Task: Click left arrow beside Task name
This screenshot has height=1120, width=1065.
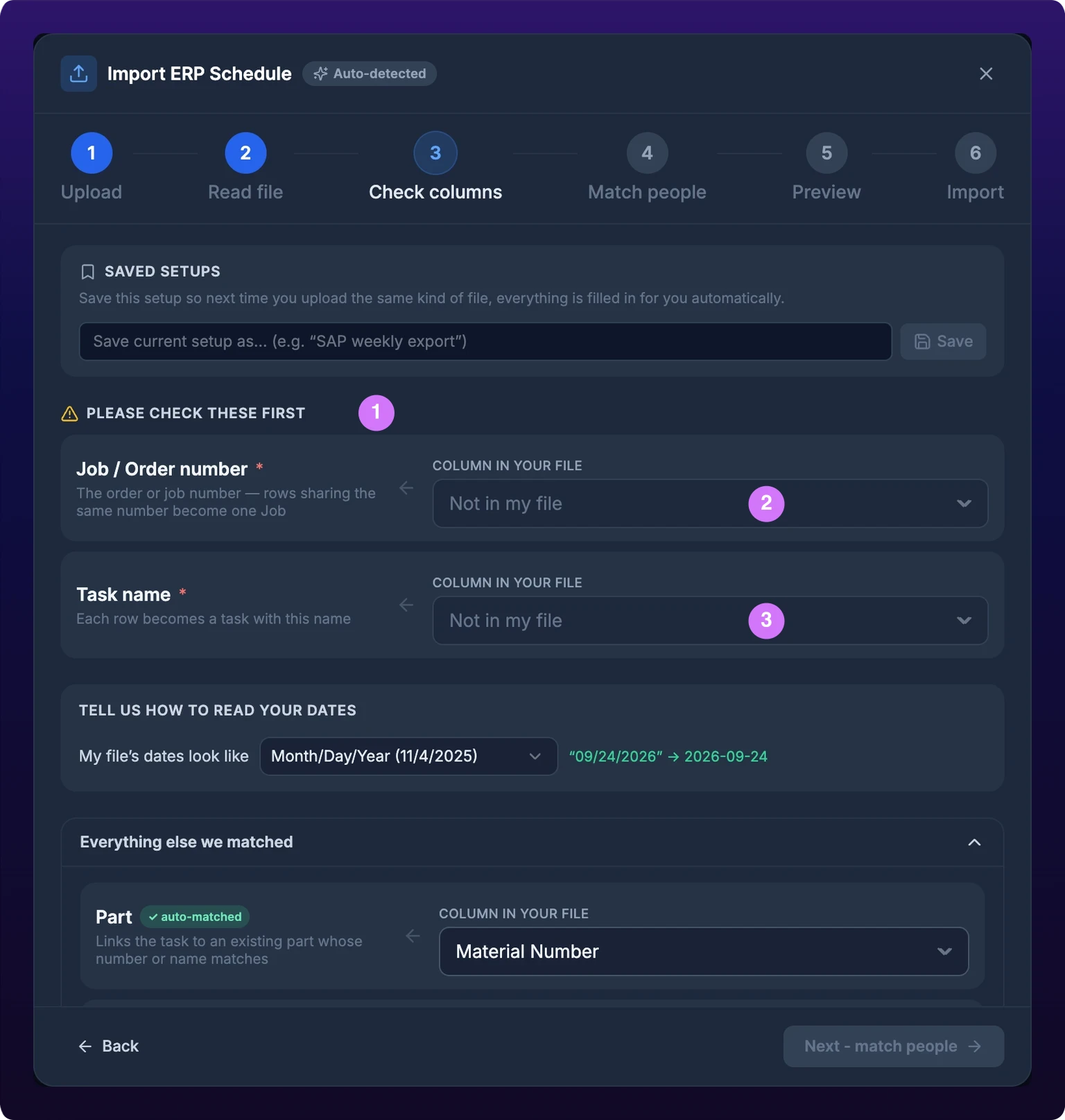Action: coord(406,605)
